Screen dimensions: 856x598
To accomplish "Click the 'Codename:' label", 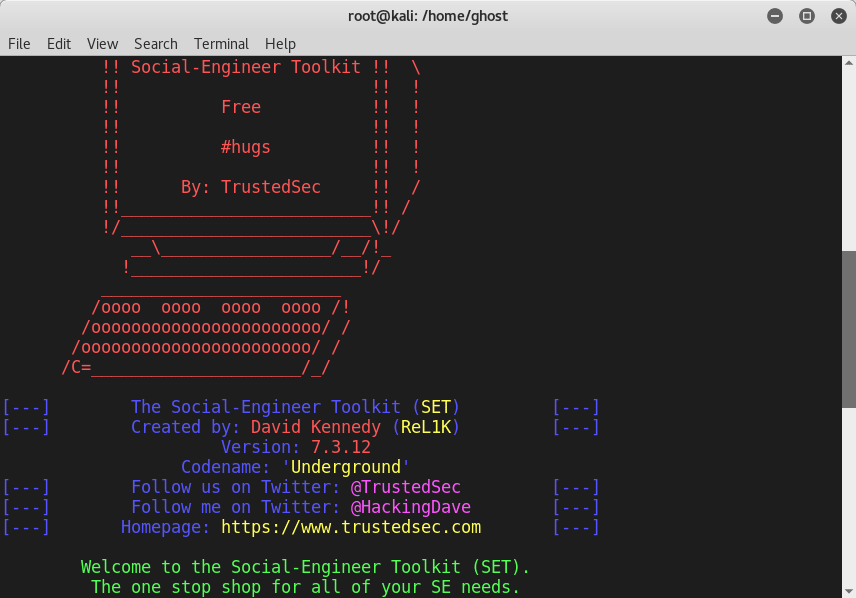I will click(x=225, y=467).
